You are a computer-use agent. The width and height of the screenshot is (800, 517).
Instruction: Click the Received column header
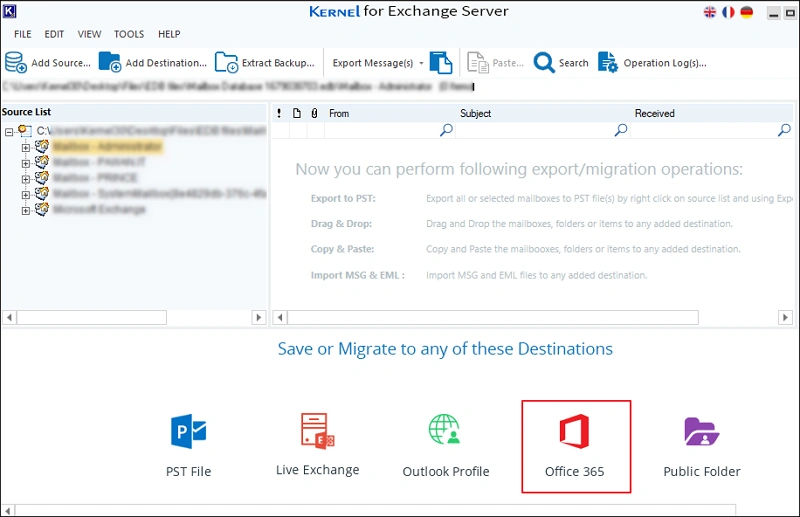pyautogui.click(x=655, y=113)
